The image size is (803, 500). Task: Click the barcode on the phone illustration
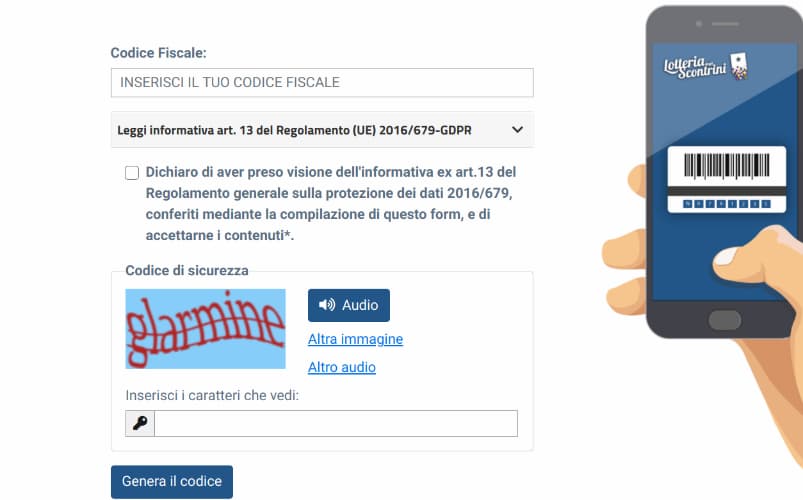click(727, 166)
